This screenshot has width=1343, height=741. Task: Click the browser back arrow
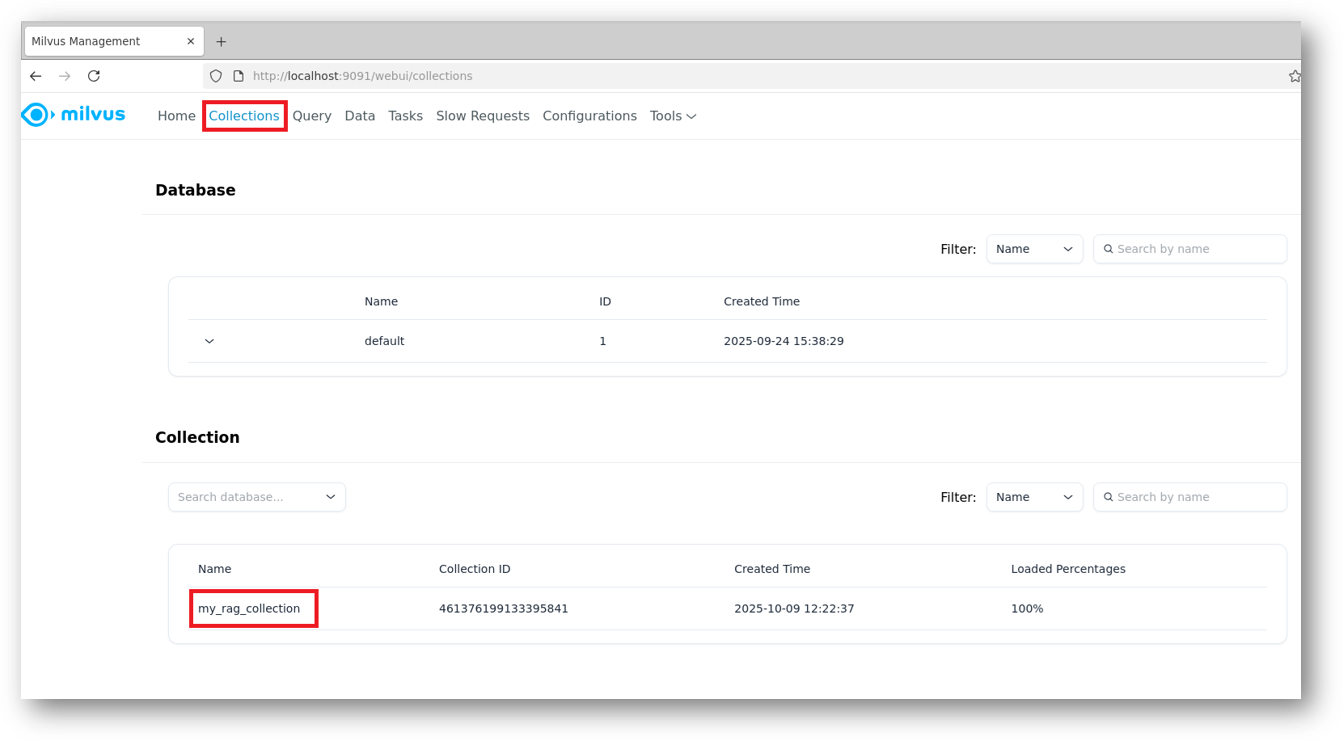36,76
